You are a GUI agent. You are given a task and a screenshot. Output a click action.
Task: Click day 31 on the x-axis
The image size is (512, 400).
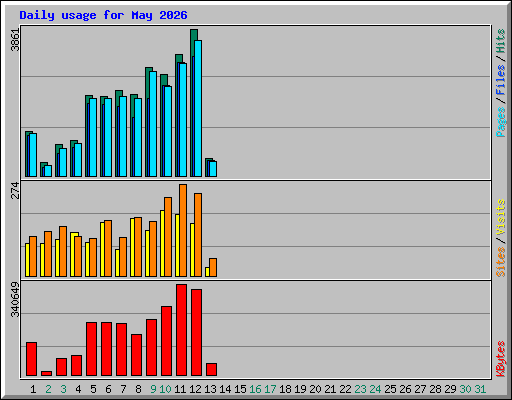[480, 389]
